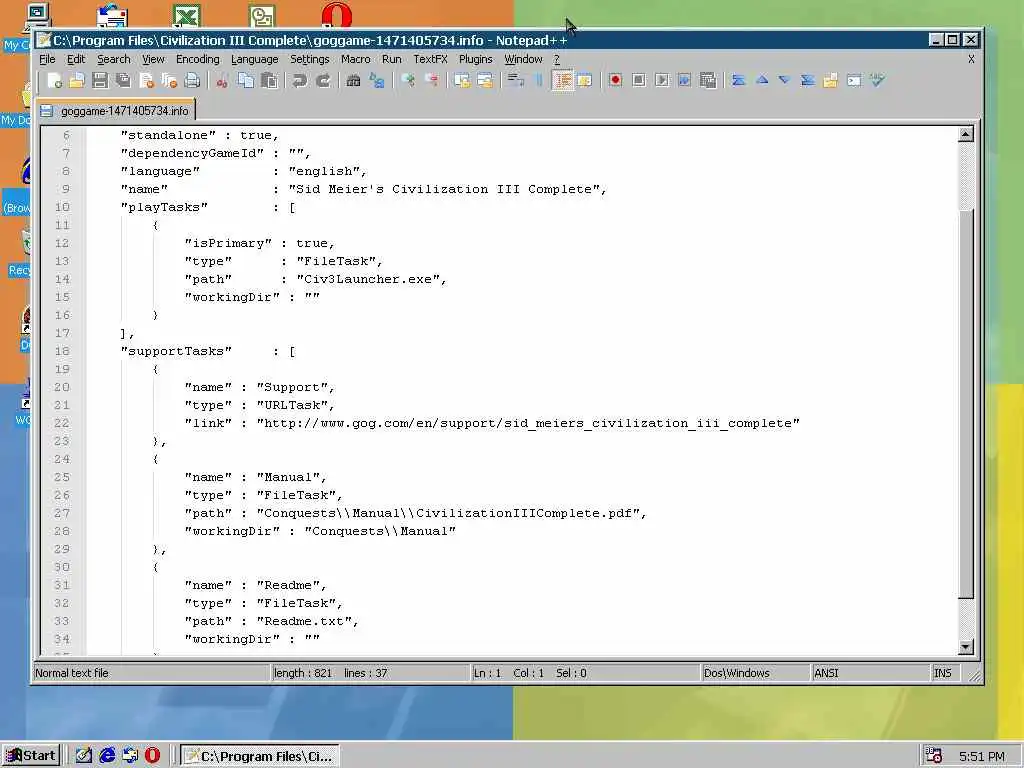Open the Search menu
The width and height of the screenshot is (1024, 768).
tap(114, 59)
